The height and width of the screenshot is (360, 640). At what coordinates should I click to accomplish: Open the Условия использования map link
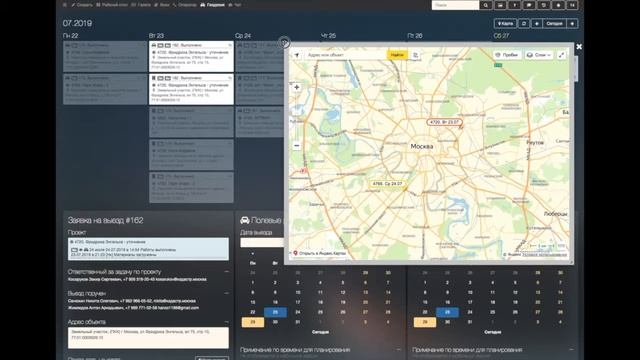(544, 254)
